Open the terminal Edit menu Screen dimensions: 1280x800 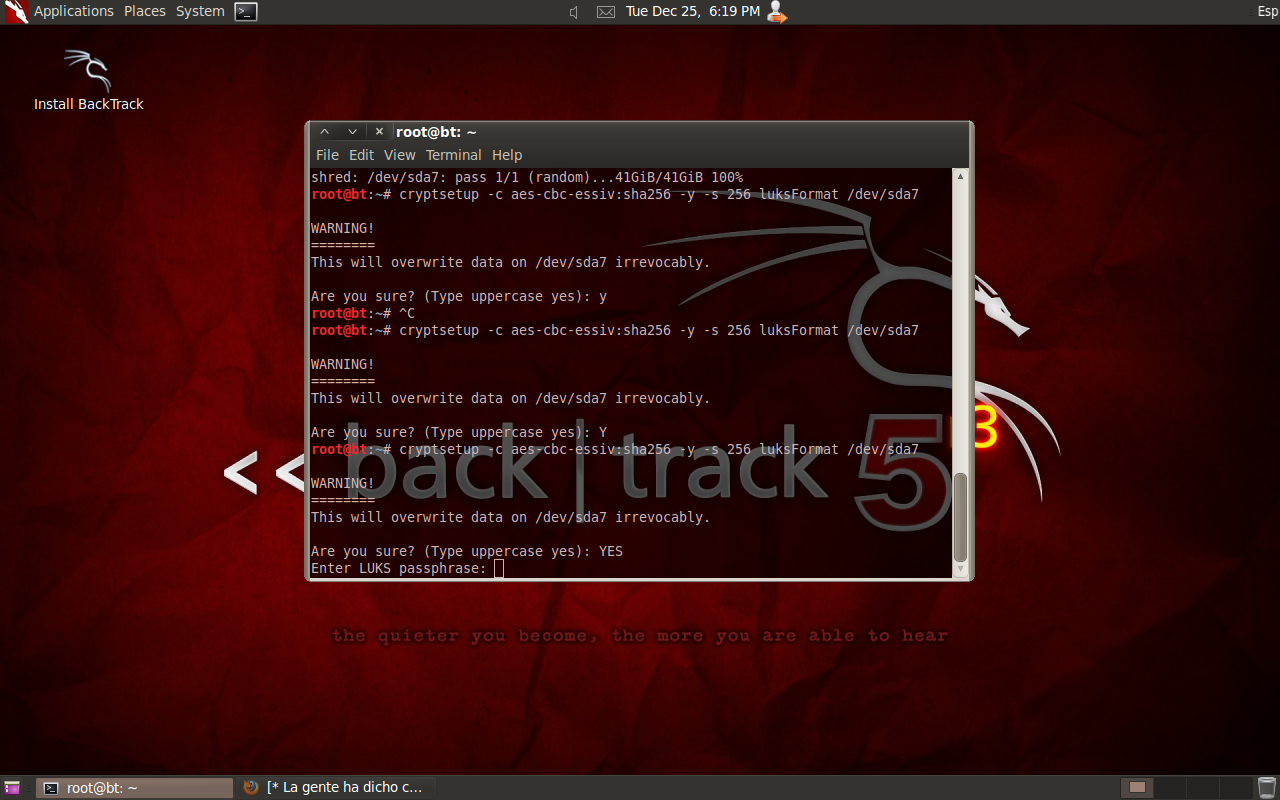pos(361,155)
